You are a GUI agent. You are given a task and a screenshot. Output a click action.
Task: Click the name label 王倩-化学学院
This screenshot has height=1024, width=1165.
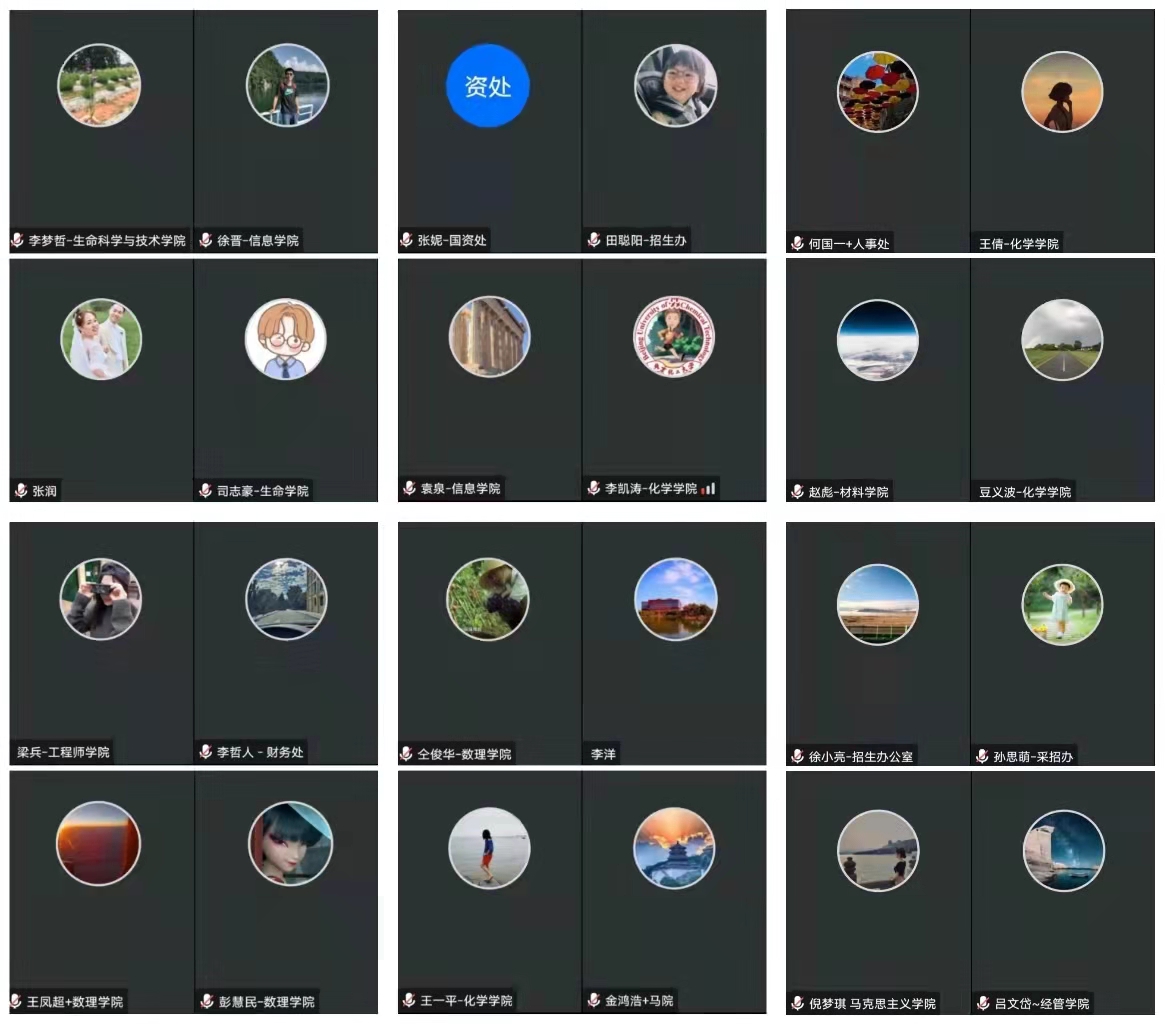(1019, 244)
